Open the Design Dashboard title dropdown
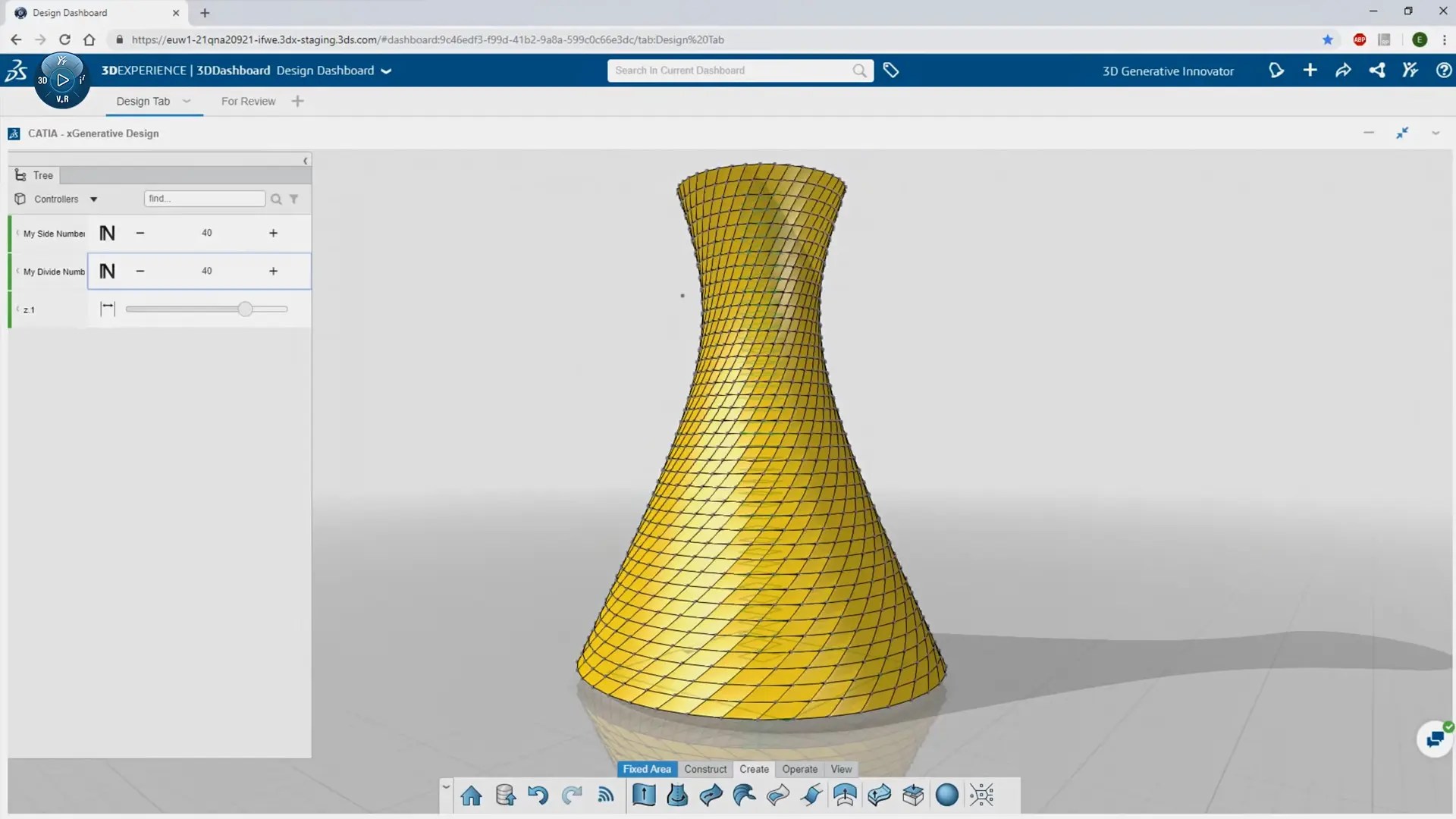The width and height of the screenshot is (1456, 819). point(386,71)
